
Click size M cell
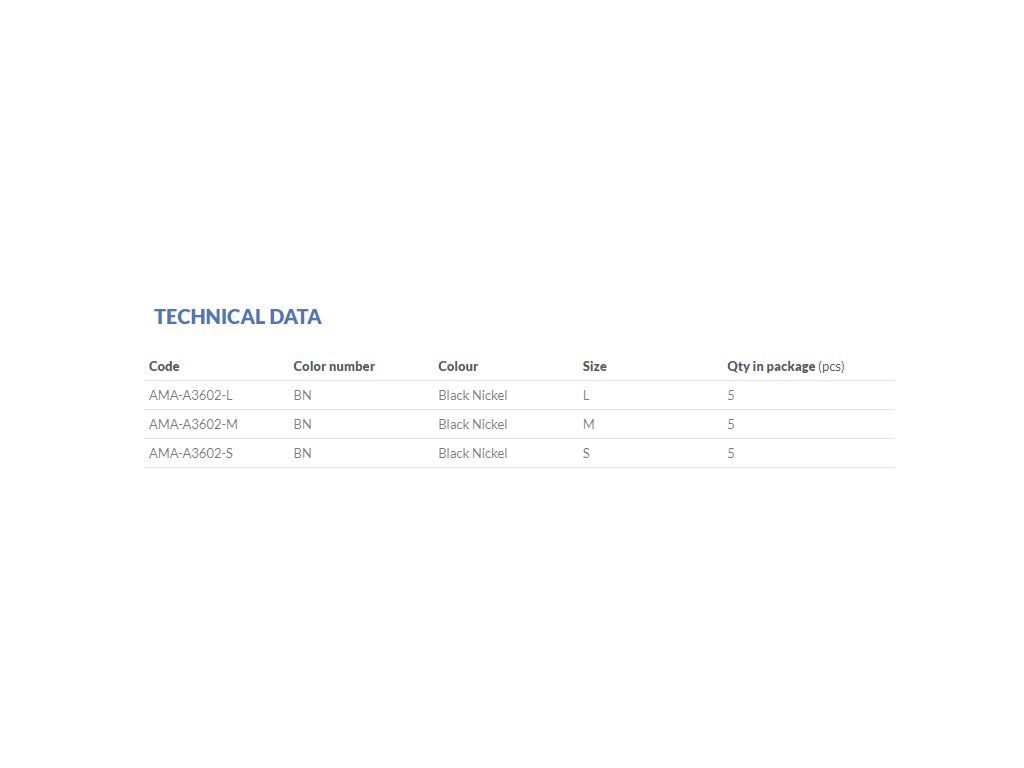pyautogui.click(x=588, y=424)
